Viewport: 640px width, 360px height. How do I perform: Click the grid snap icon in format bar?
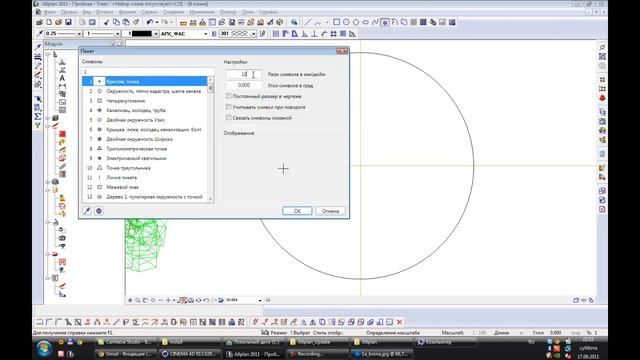(x=333, y=34)
